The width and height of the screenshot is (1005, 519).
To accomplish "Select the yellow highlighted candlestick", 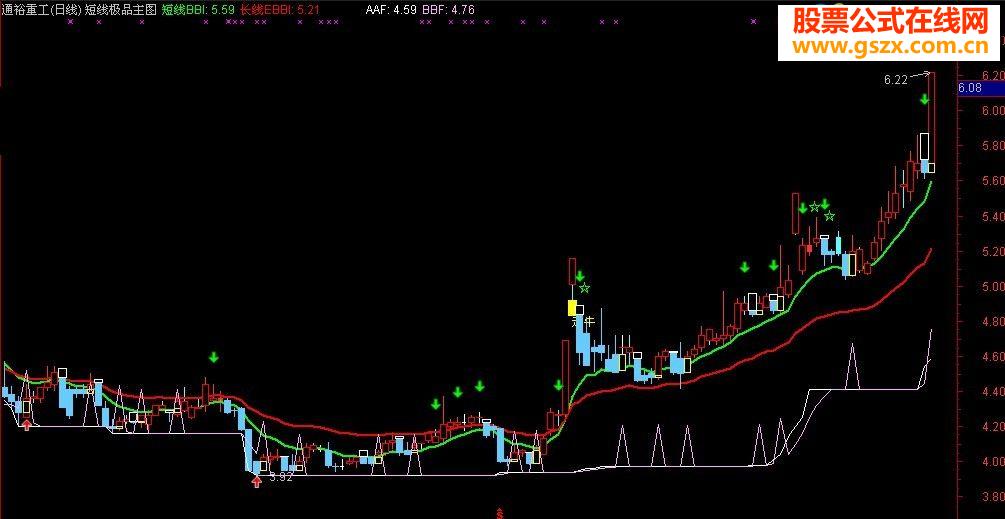I will pyautogui.click(x=572, y=308).
